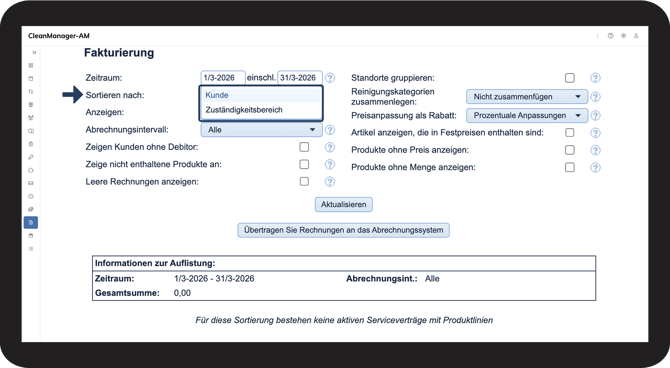Show help for Zeige nicht enthaltene Produkte
The height and width of the screenshot is (368, 670).
pos(330,165)
